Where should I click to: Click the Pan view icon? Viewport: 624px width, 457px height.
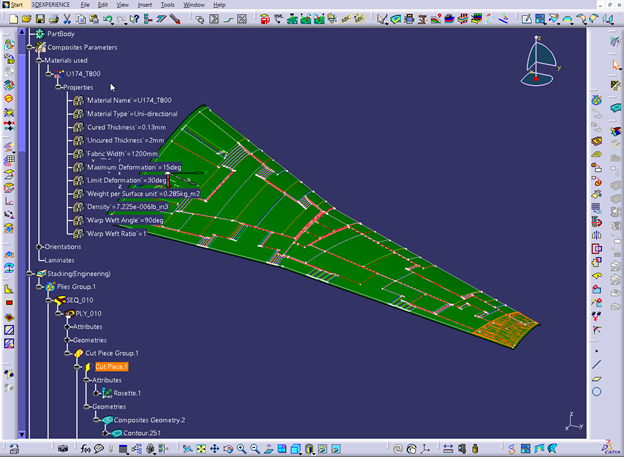tap(215, 449)
